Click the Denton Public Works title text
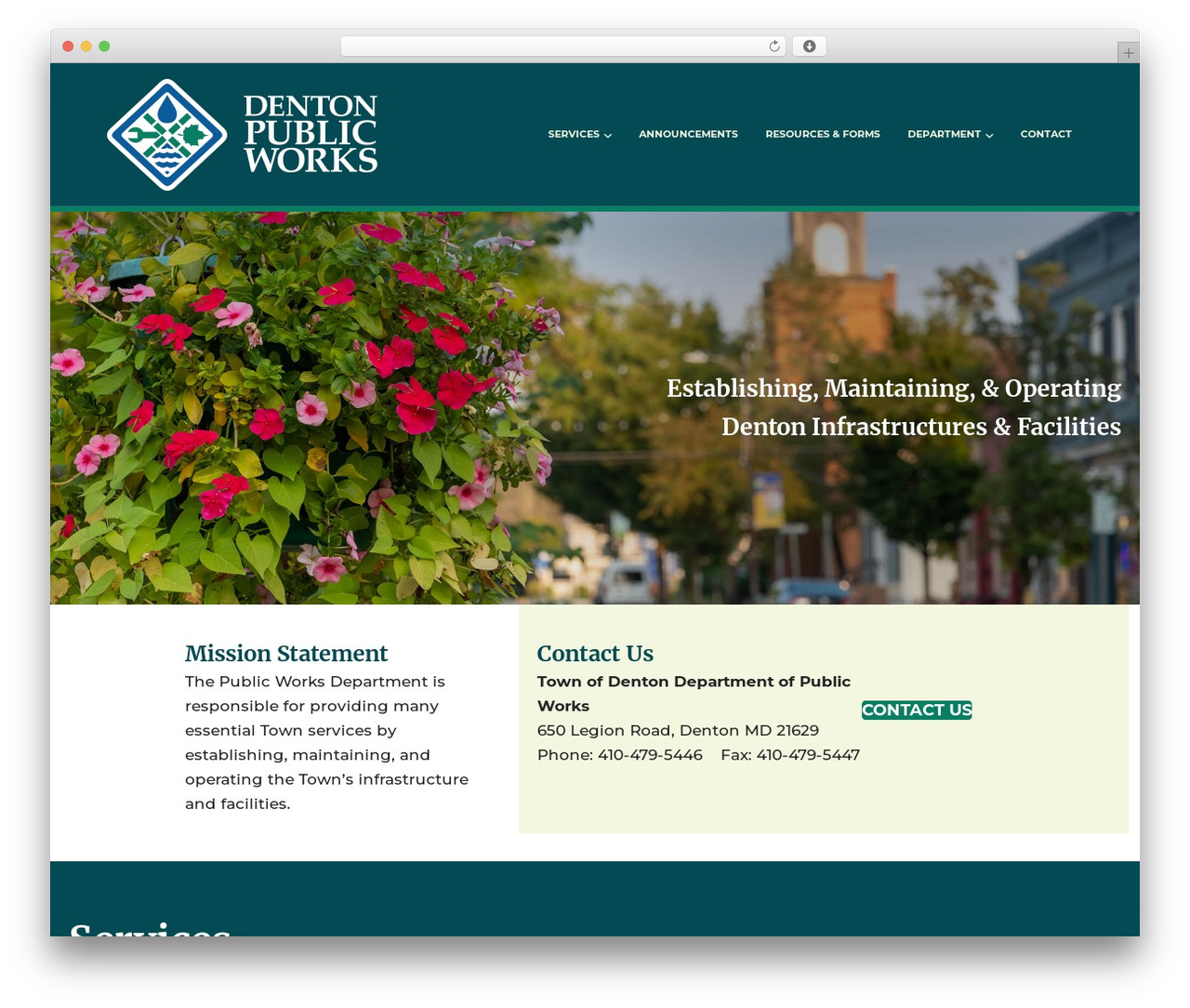 pyautogui.click(x=311, y=134)
